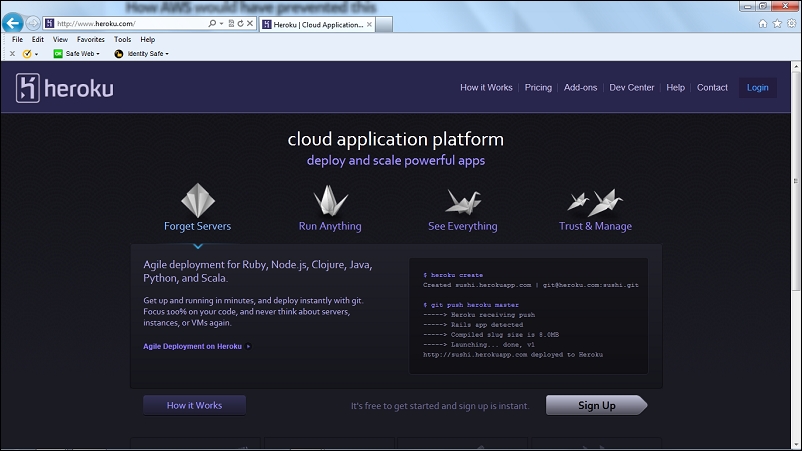The image size is (802, 451).
Task: Stop loading with the X icon in address bar
Action: [250, 24]
